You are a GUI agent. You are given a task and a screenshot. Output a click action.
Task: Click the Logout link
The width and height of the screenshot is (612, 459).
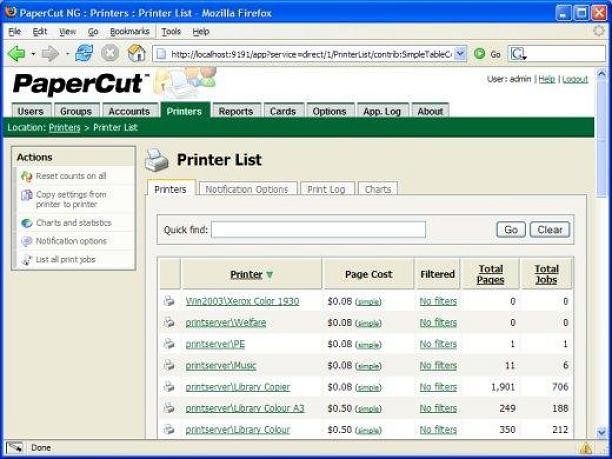pos(575,79)
